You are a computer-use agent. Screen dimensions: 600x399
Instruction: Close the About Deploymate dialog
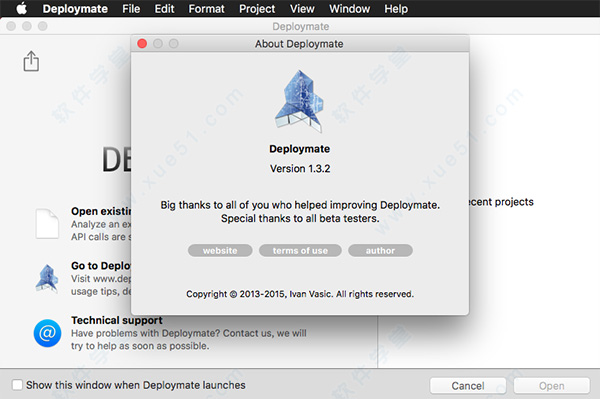[142, 44]
